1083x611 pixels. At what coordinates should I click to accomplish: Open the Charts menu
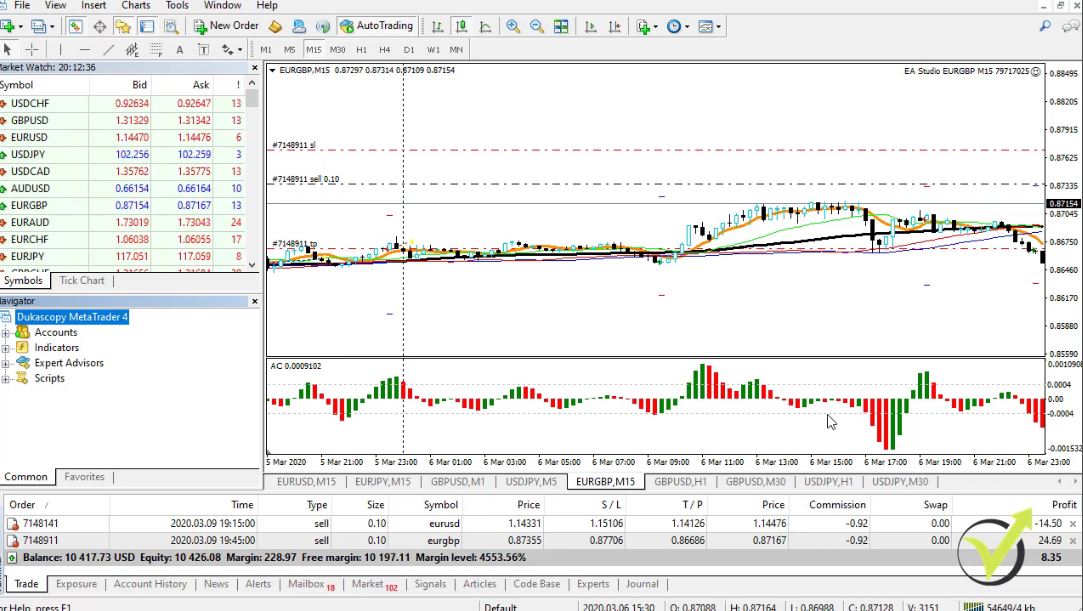click(x=135, y=5)
